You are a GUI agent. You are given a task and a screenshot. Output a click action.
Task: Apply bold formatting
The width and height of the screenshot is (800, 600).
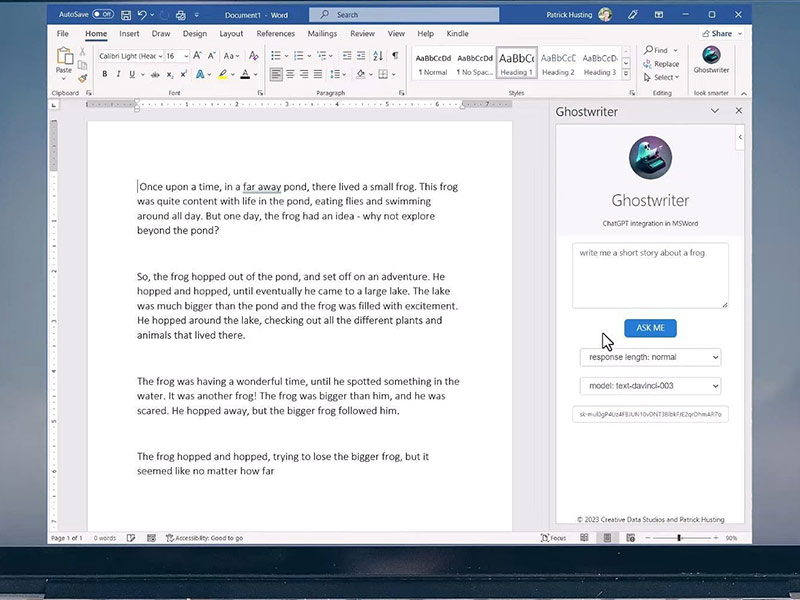tap(104, 74)
